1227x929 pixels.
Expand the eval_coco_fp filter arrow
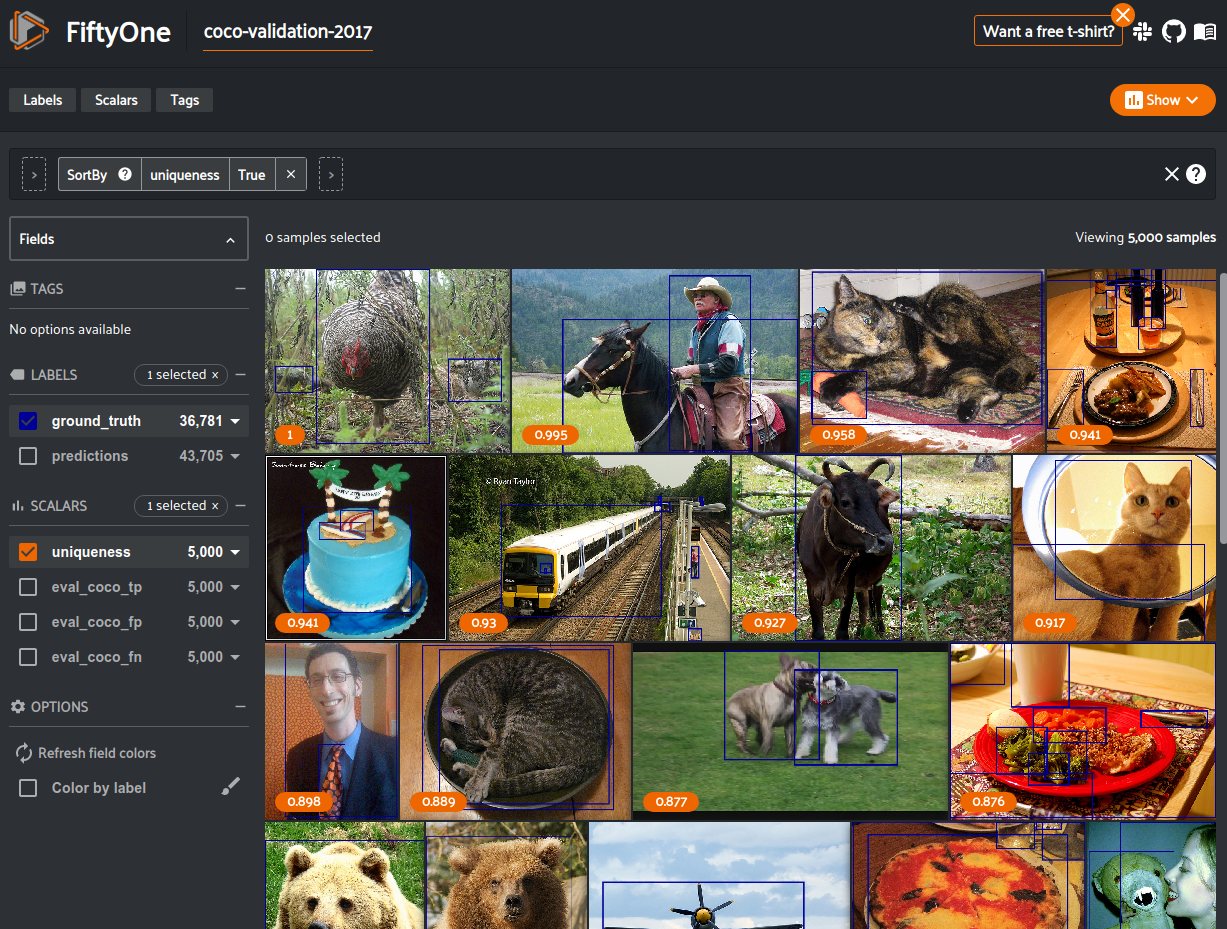point(235,623)
